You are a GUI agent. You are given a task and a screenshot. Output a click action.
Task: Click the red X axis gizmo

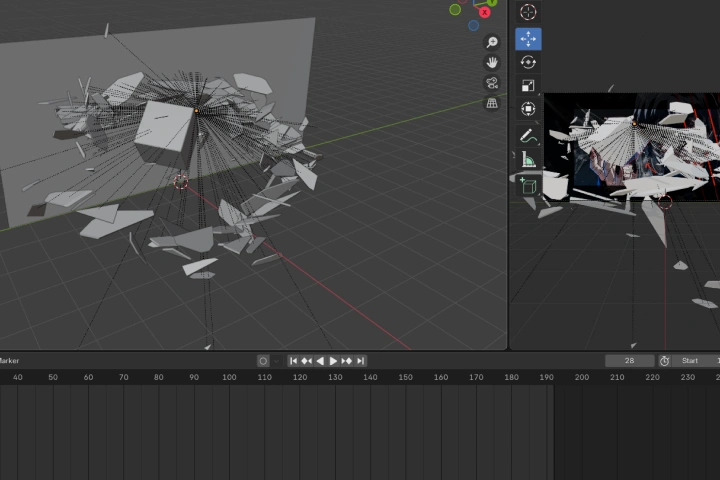(484, 12)
